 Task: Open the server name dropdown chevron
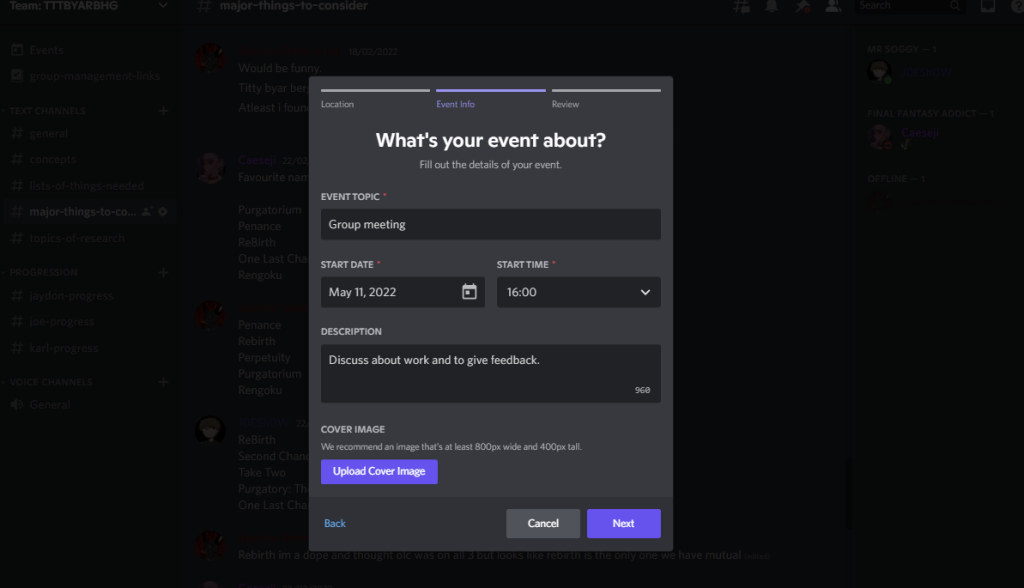(163, 6)
